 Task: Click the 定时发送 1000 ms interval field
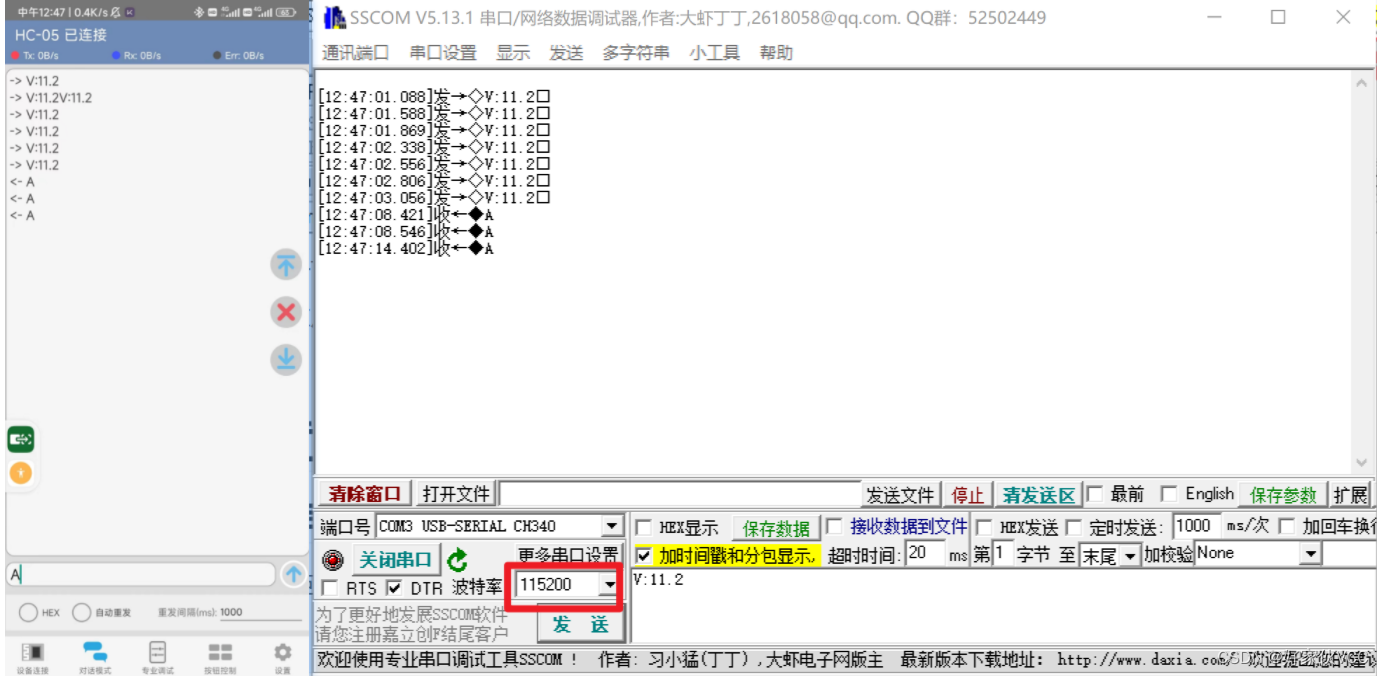pos(1198,526)
